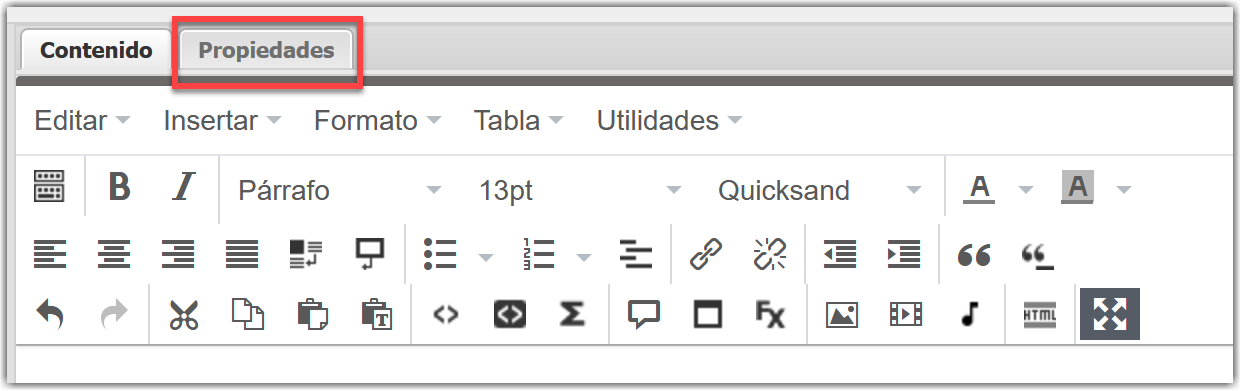Insert an image using picture icon
The height and width of the screenshot is (391, 1241).
coord(842,314)
